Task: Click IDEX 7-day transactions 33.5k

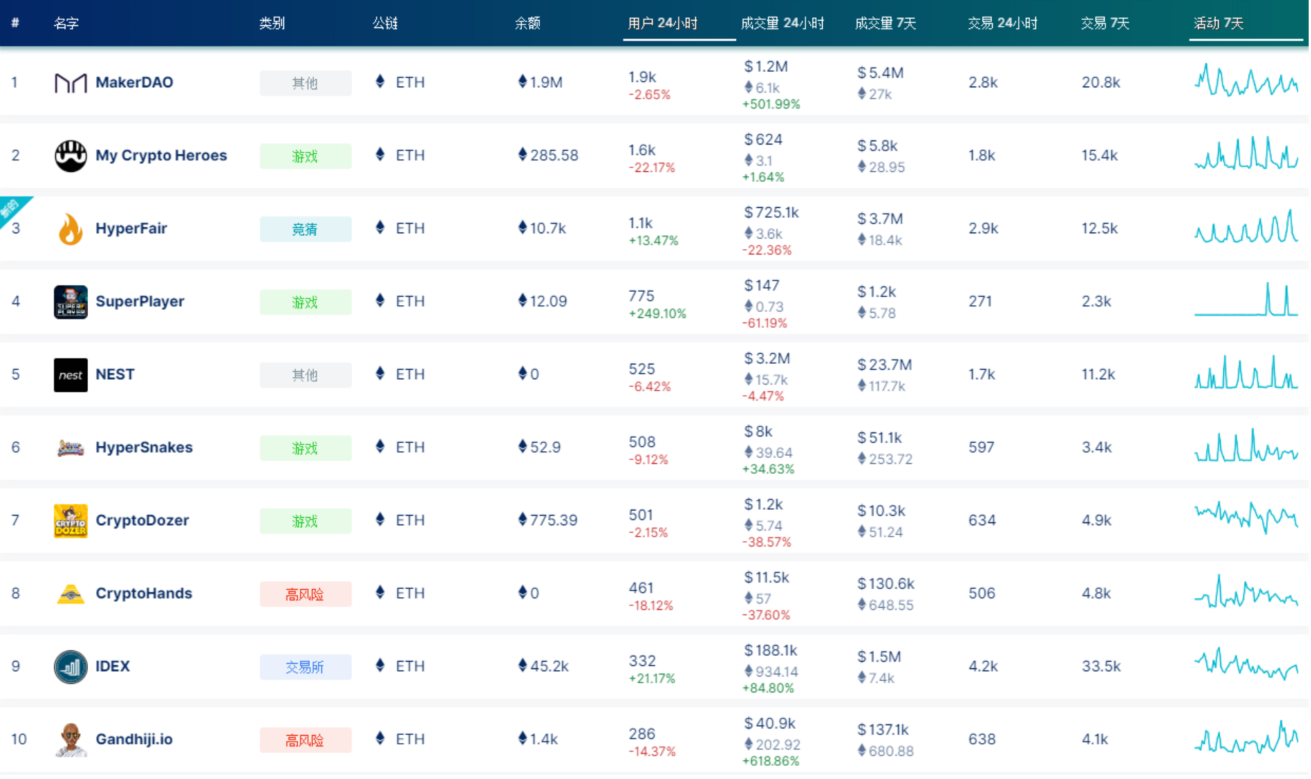Action: pyautogui.click(x=1101, y=666)
